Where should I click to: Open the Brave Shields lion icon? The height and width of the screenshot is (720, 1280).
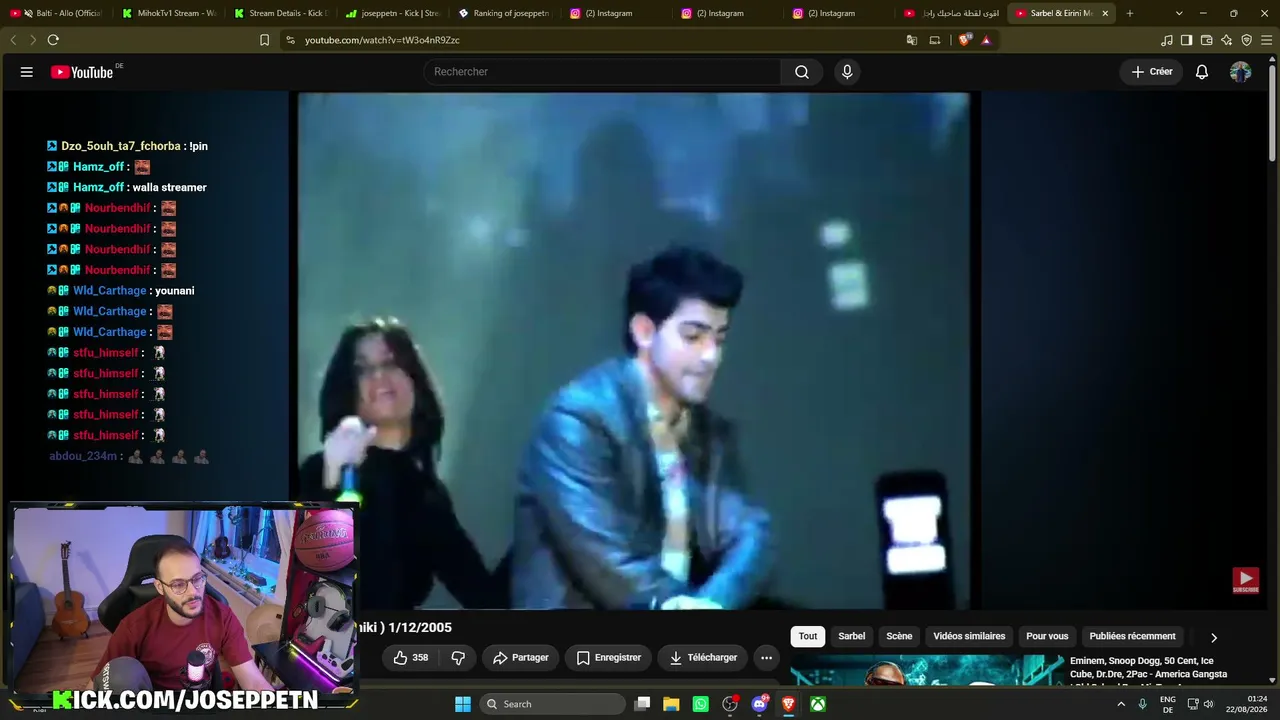(x=964, y=40)
